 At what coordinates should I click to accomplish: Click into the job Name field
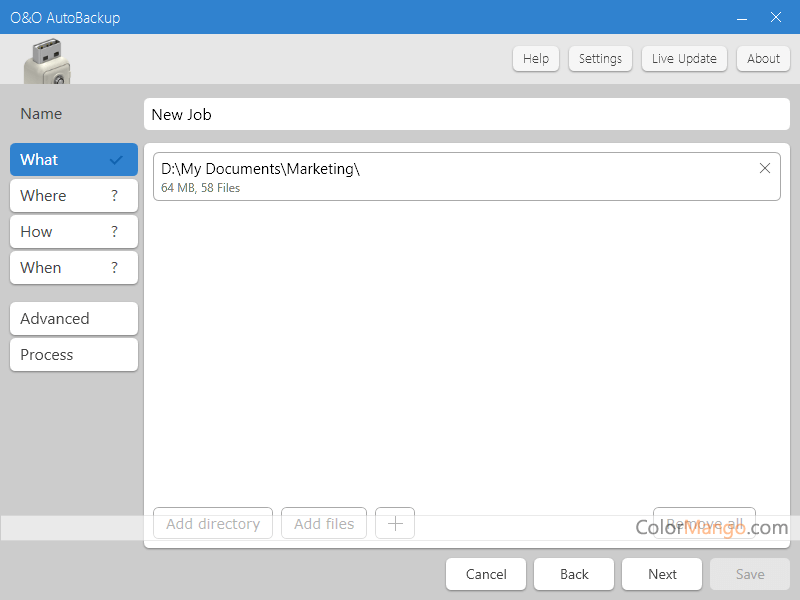pos(466,115)
